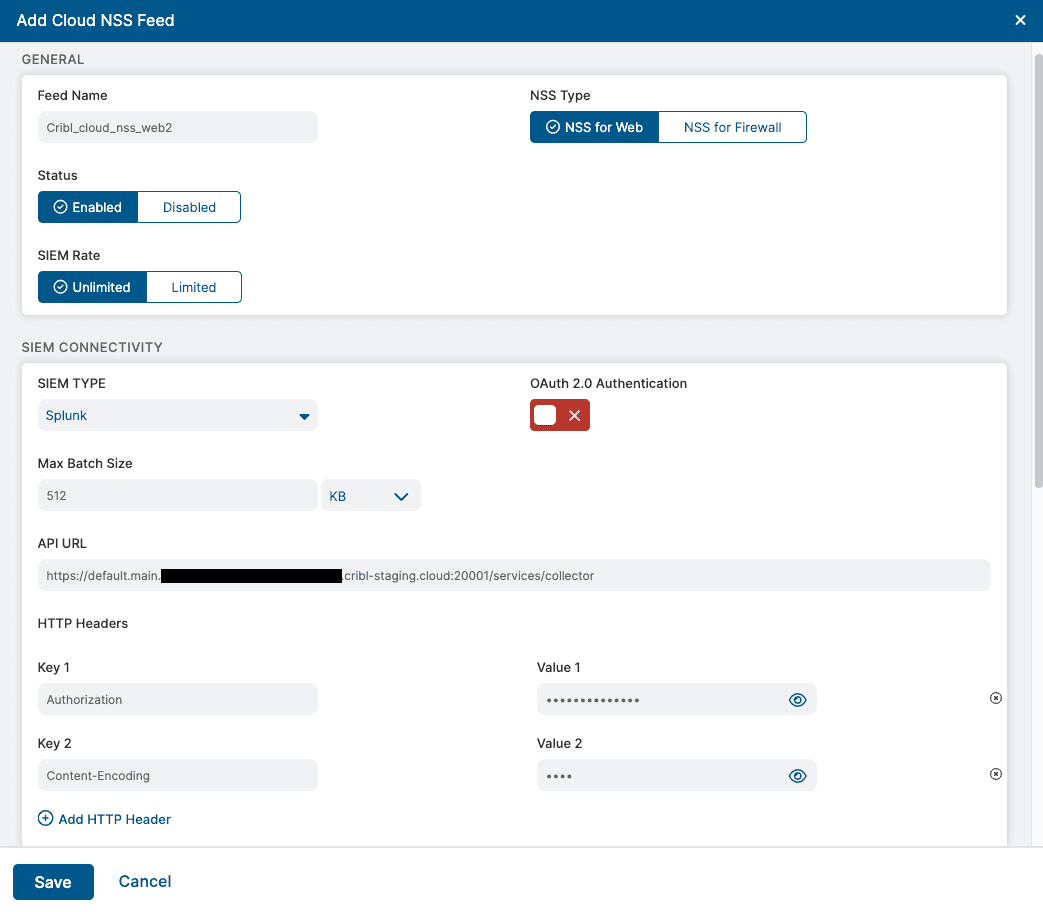Screen dimensions: 1043x912
Task: Click the Feed Name input field
Action: coord(177,128)
